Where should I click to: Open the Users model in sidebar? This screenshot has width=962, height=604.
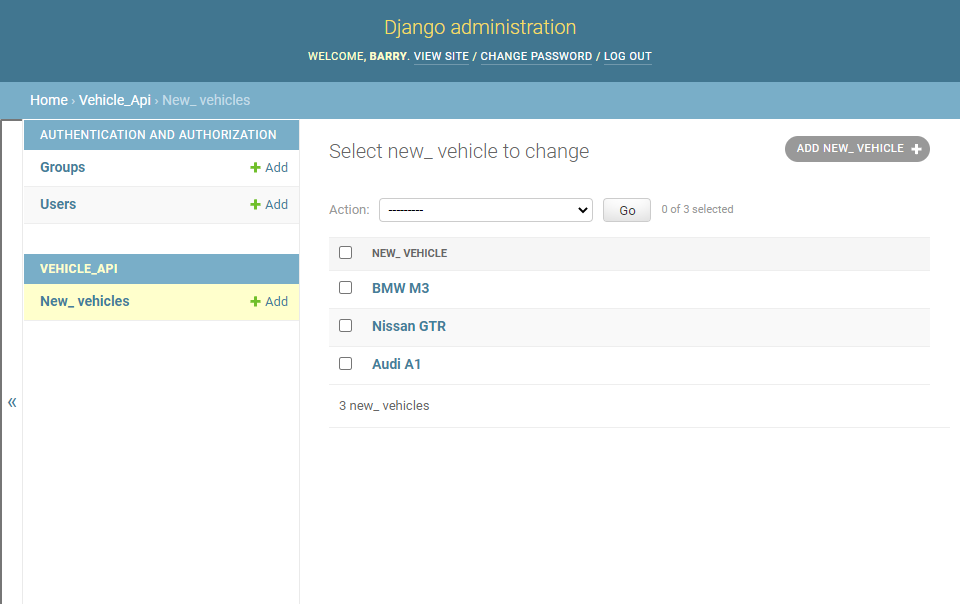click(x=58, y=204)
